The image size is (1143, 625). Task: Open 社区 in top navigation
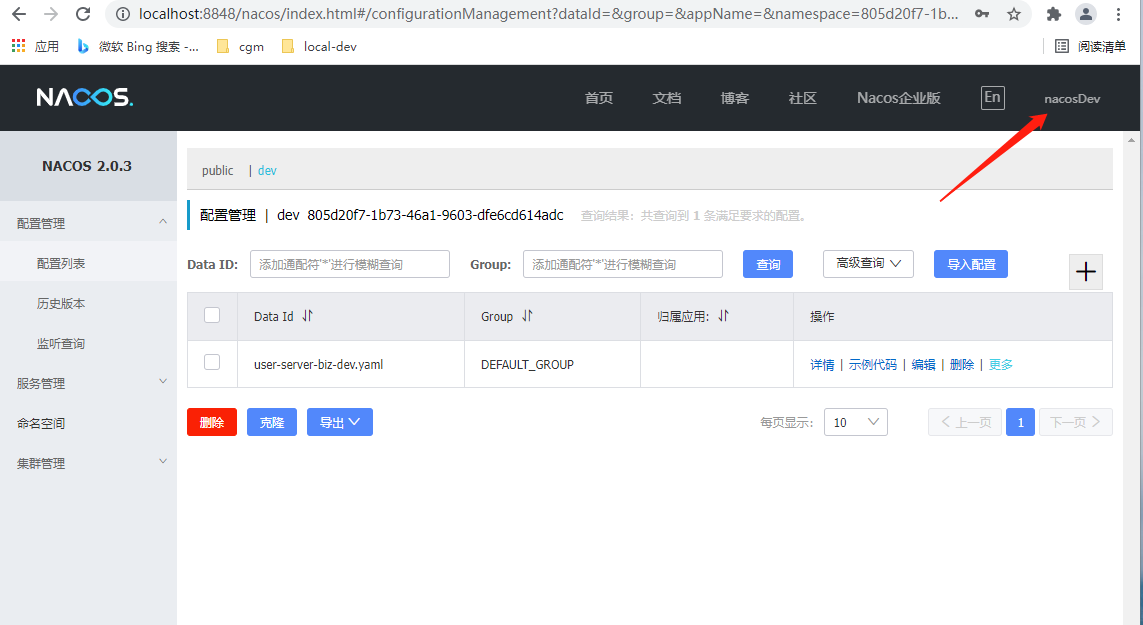803,98
